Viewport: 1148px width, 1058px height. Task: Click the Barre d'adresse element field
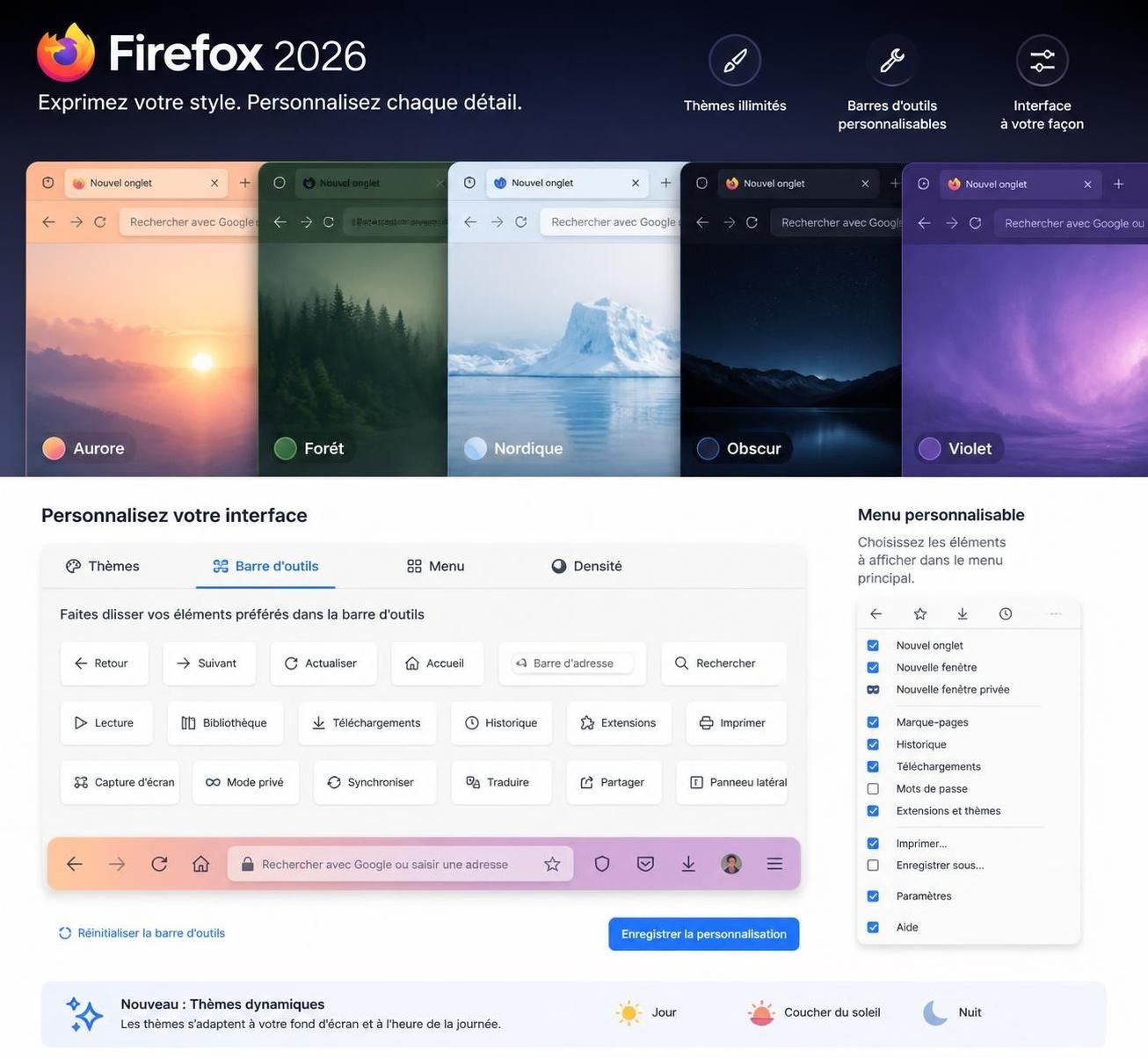572,663
